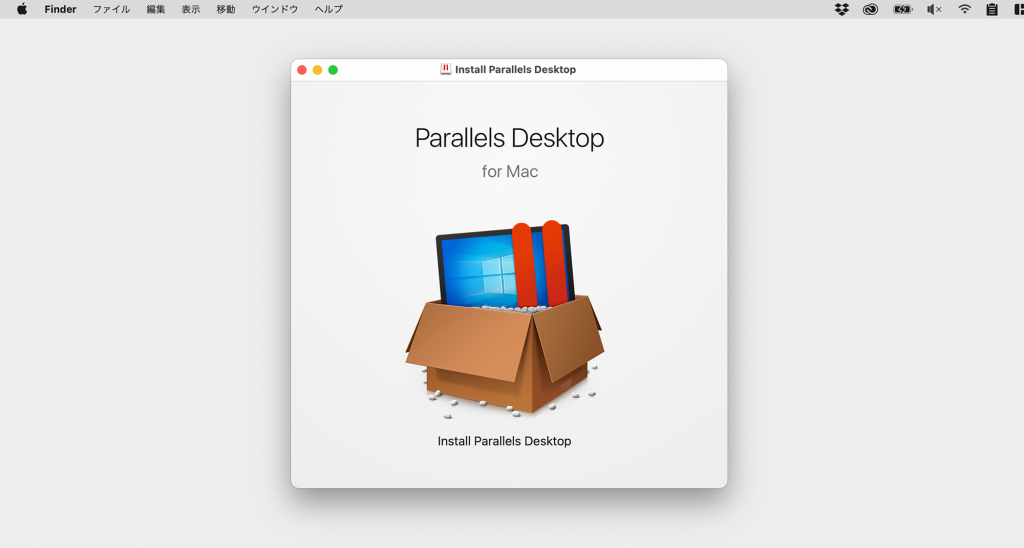Open the Install Parallels Desktop box icon

[504, 319]
